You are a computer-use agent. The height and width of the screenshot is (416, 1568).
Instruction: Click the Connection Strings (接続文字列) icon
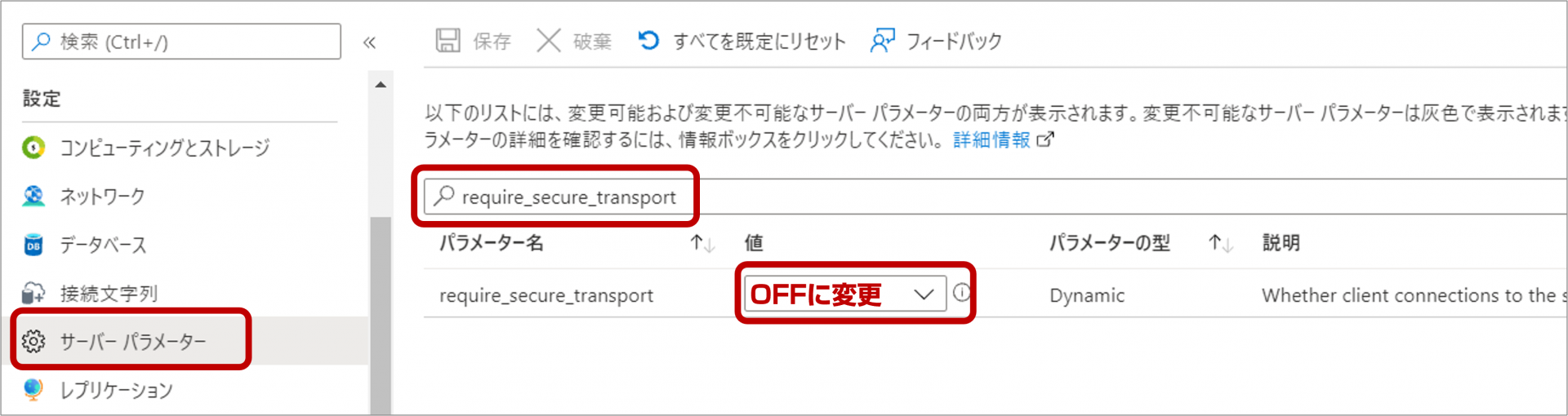(x=33, y=293)
